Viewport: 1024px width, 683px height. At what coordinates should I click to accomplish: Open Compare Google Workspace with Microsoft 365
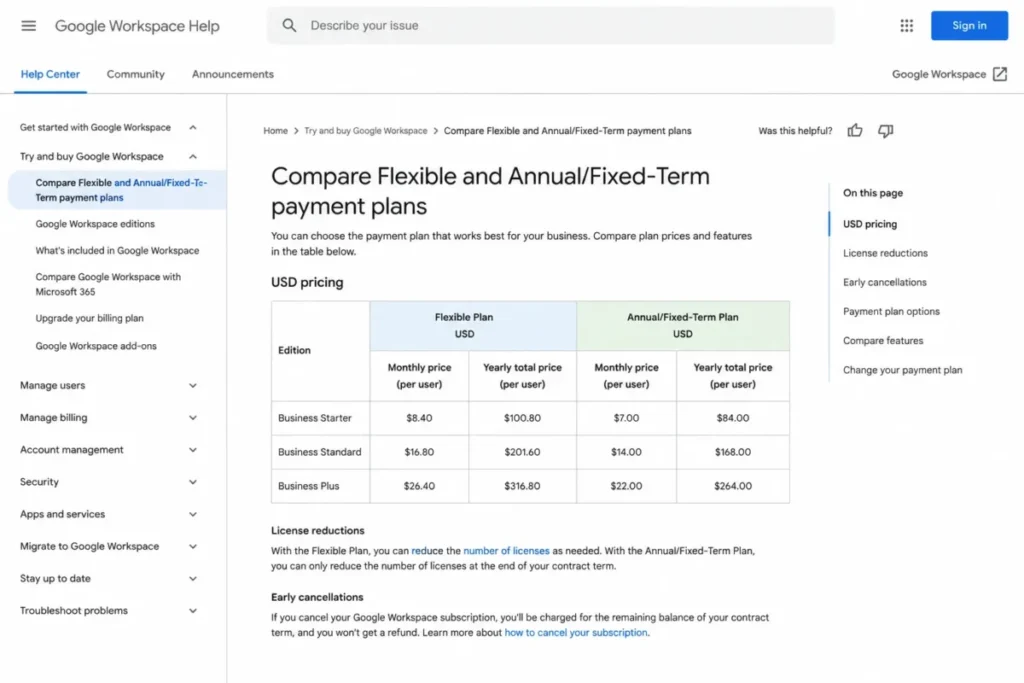(108, 284)
